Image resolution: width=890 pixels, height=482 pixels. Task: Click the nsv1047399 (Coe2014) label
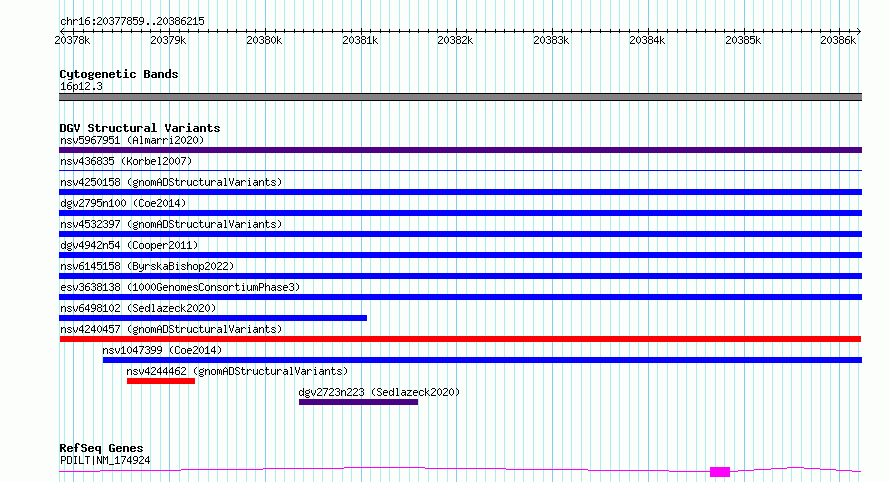162,350
